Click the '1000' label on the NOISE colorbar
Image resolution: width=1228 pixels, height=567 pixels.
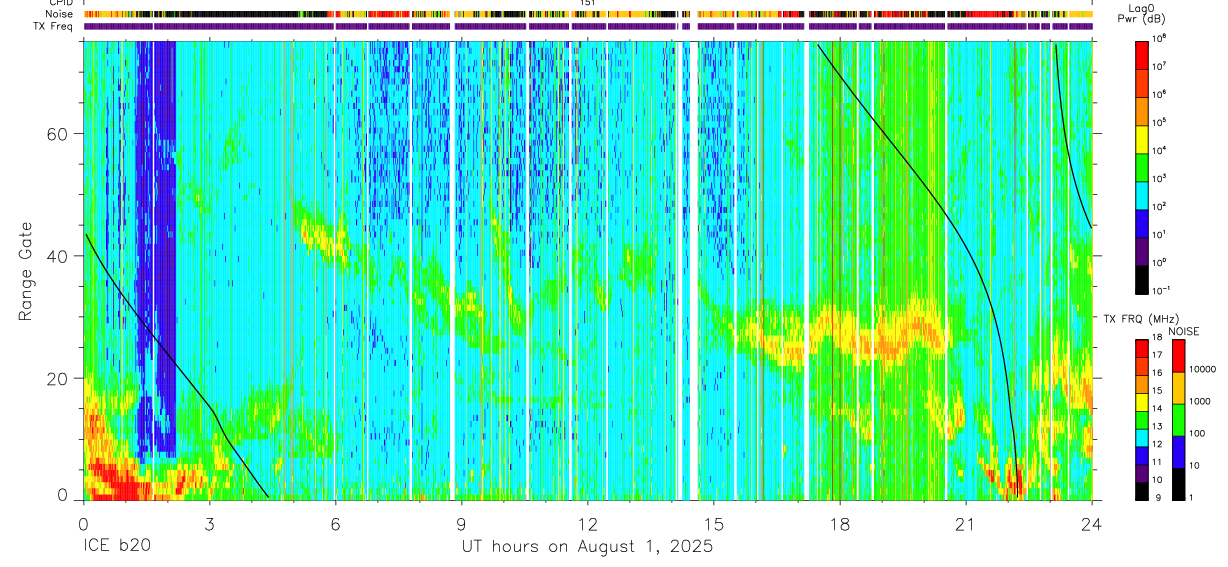[x=1200, y=401]
